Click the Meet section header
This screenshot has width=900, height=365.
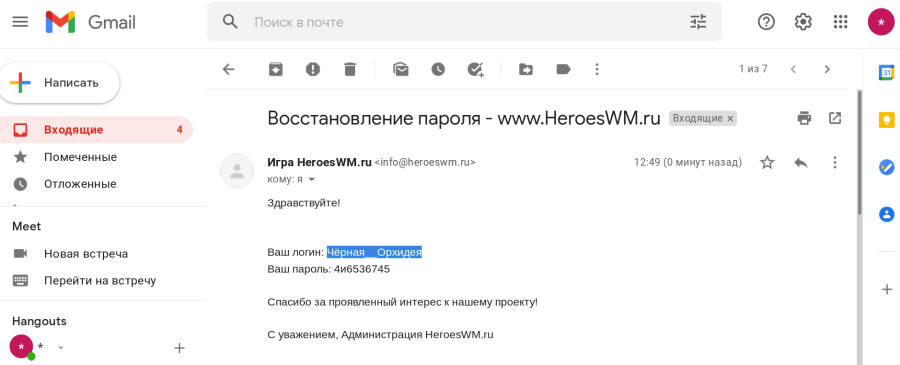pos(26,227)
